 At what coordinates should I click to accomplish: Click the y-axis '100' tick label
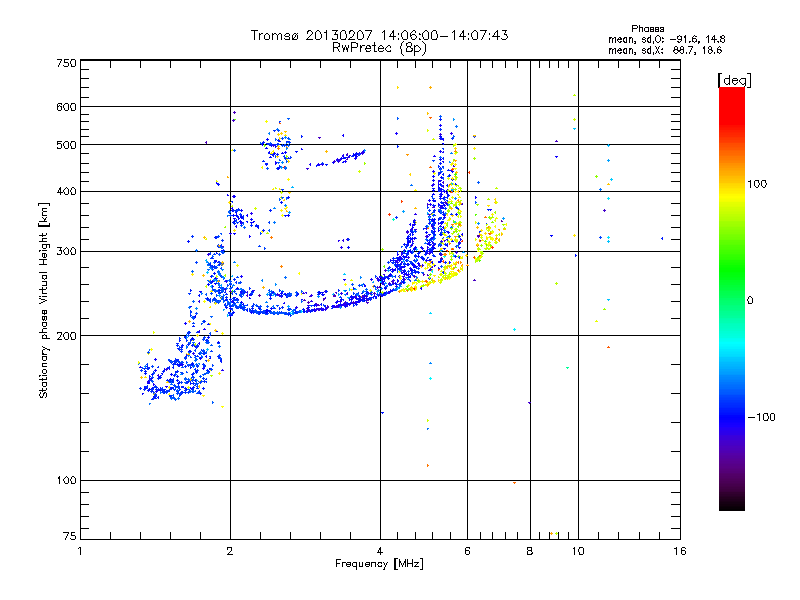point(66,480)
